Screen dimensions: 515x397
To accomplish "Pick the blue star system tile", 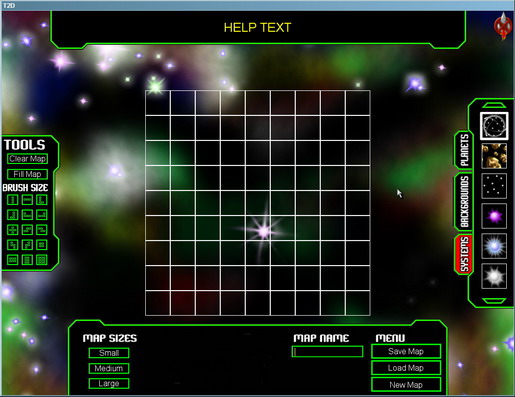I will (x=494, y=246).
